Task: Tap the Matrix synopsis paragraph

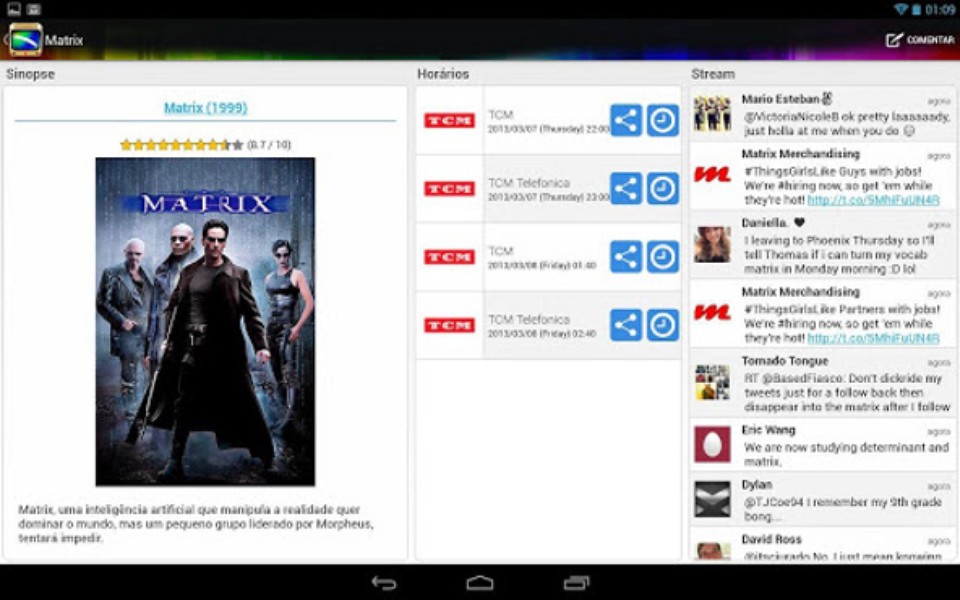Action: click(x=196, y=523)
